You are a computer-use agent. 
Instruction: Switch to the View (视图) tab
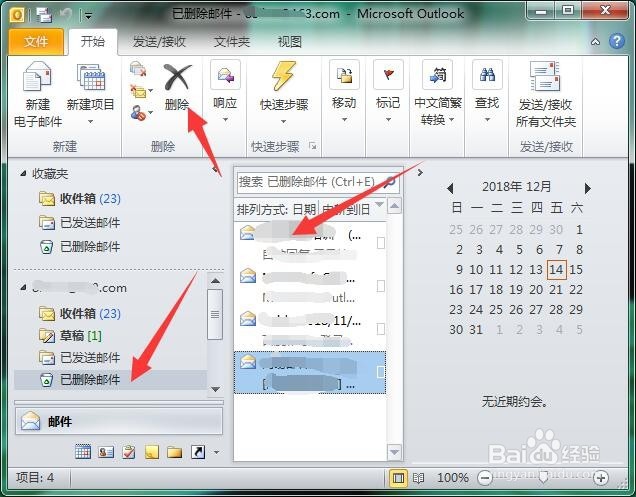[289, 41]
